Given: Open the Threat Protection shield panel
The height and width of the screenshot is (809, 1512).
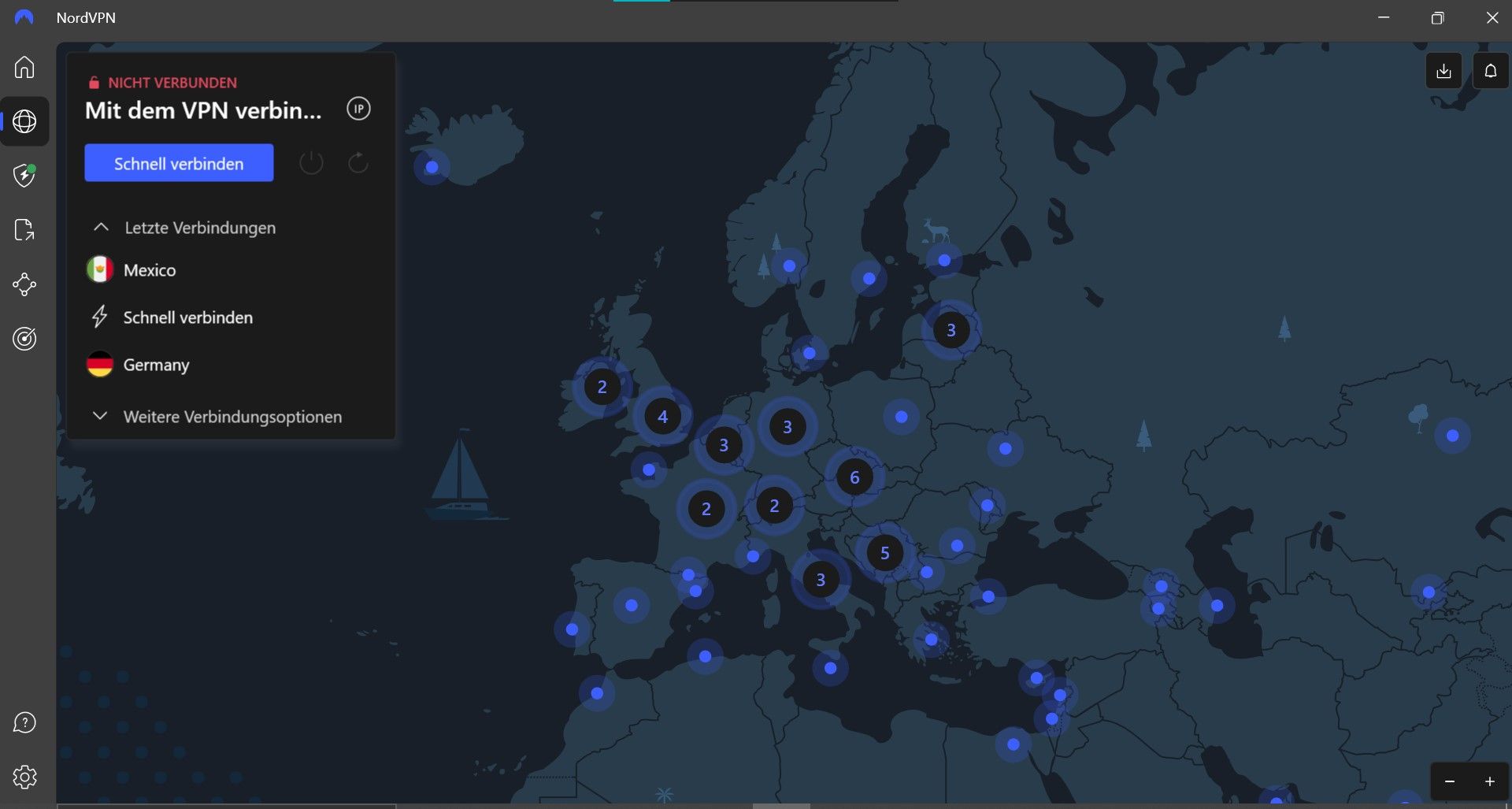Looking at the screenshot, I should pos(25,176).
